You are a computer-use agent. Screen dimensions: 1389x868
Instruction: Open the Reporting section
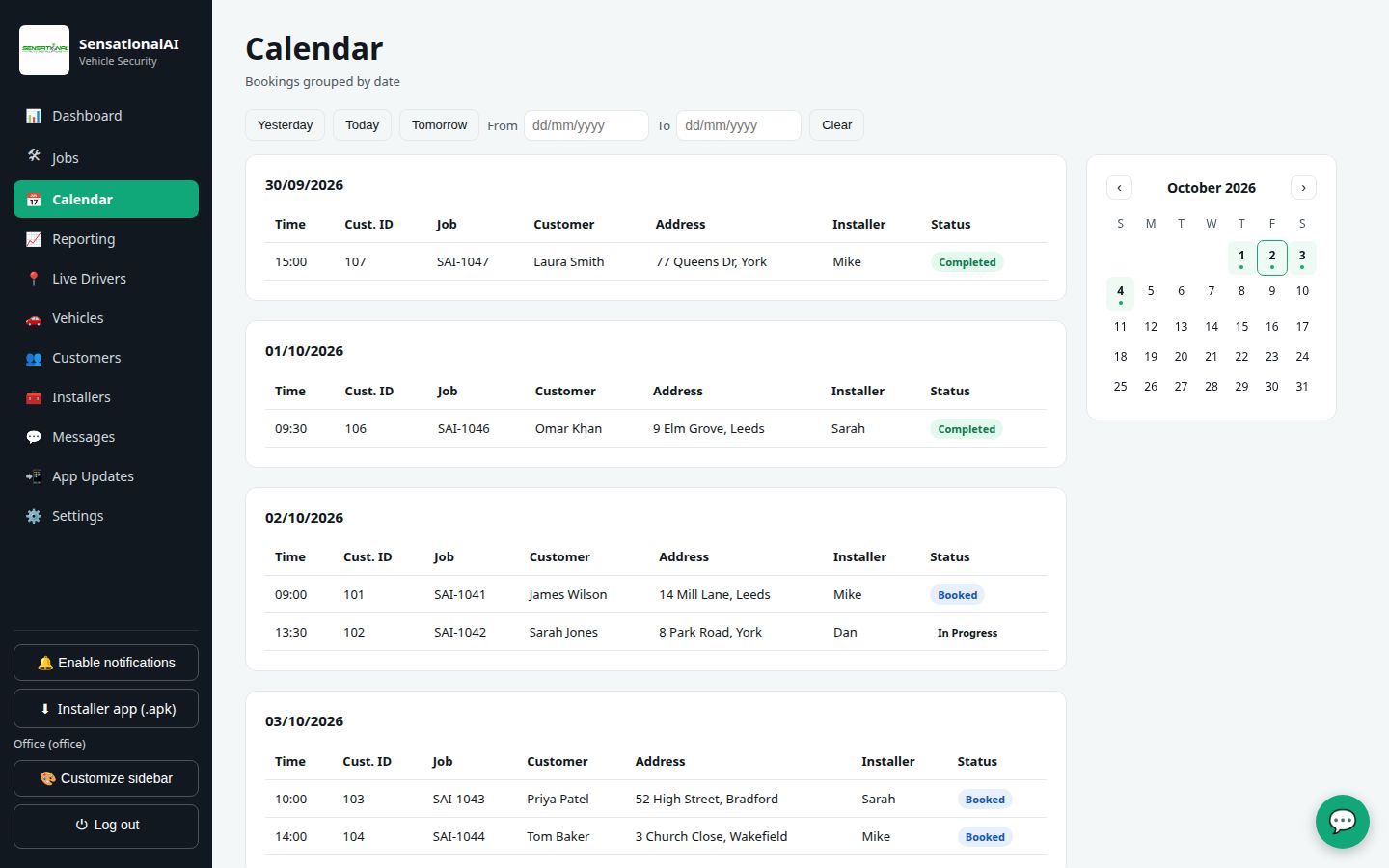(x=106, y=239)
